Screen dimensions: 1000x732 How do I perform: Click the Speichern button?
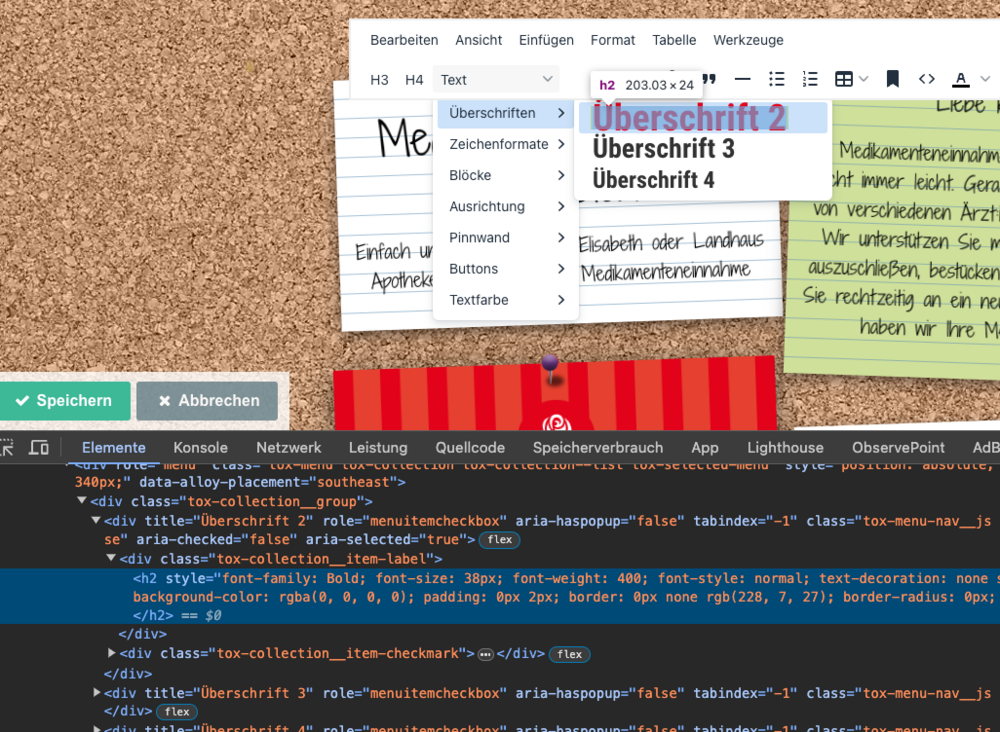pos(65,401)
